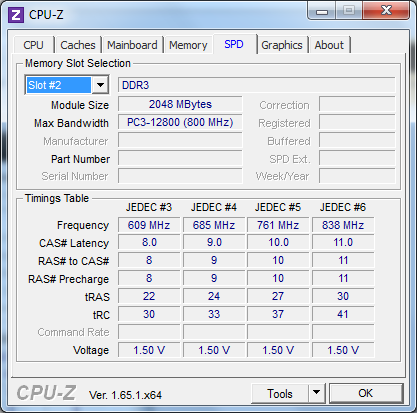Click the PC3-12800 (800 MHz) bandwidth value
417x413 pixels.
point(180,122)
